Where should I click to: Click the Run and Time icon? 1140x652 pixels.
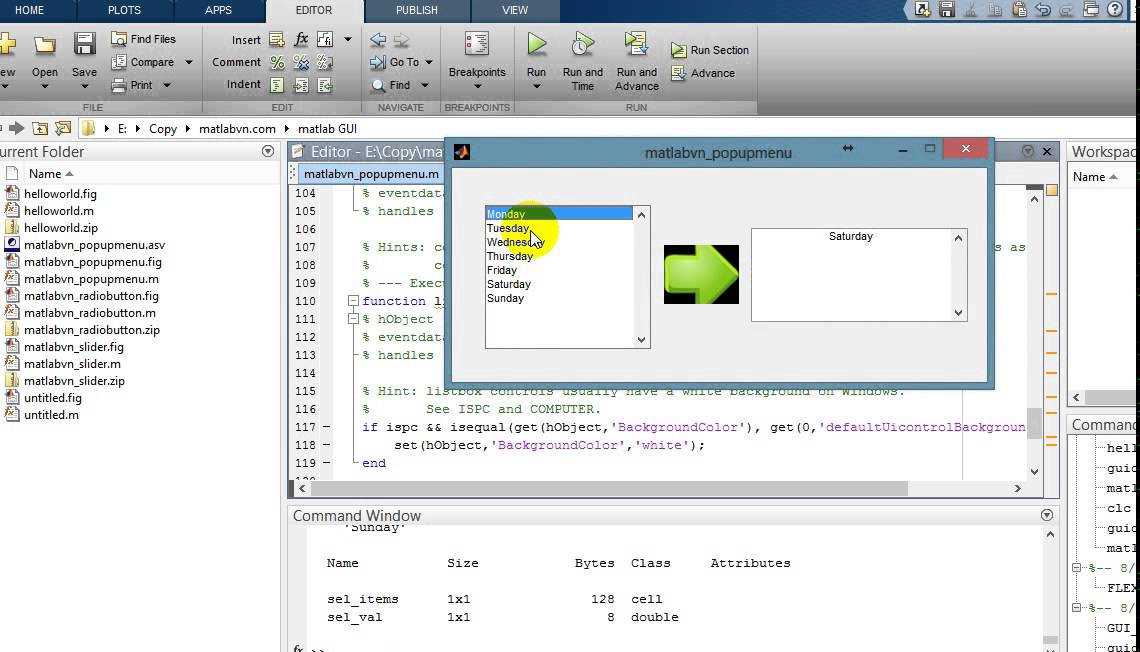pyautogui.click(x=582, y=44)
